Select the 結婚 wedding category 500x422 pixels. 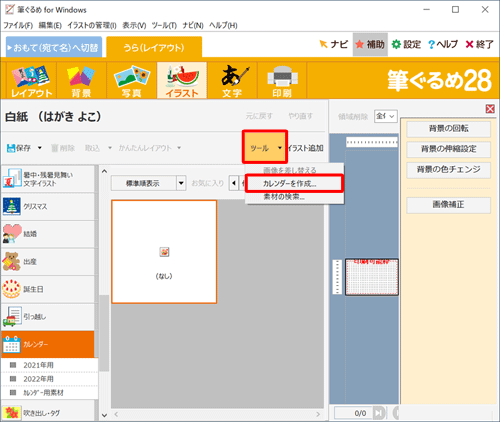pyautogui.click(x=48, y=234)
